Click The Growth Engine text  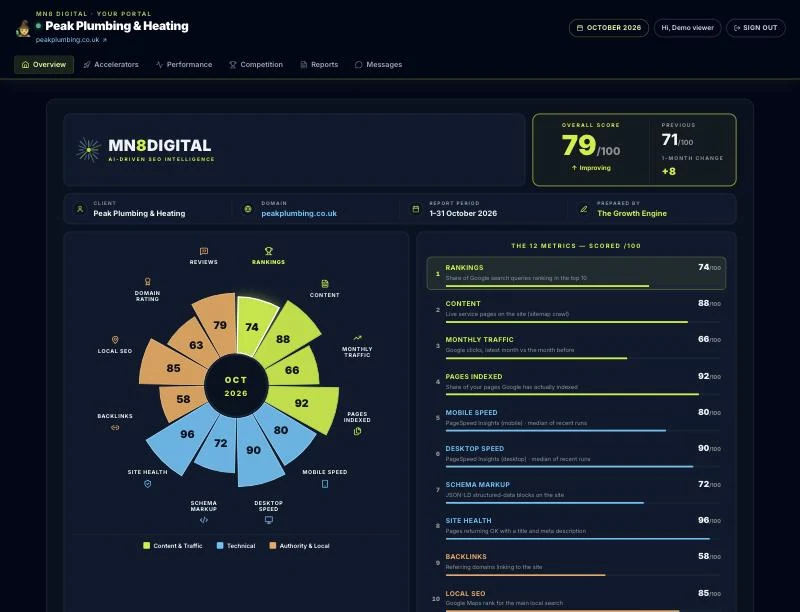pyautogui.click(x=632, y=214)
